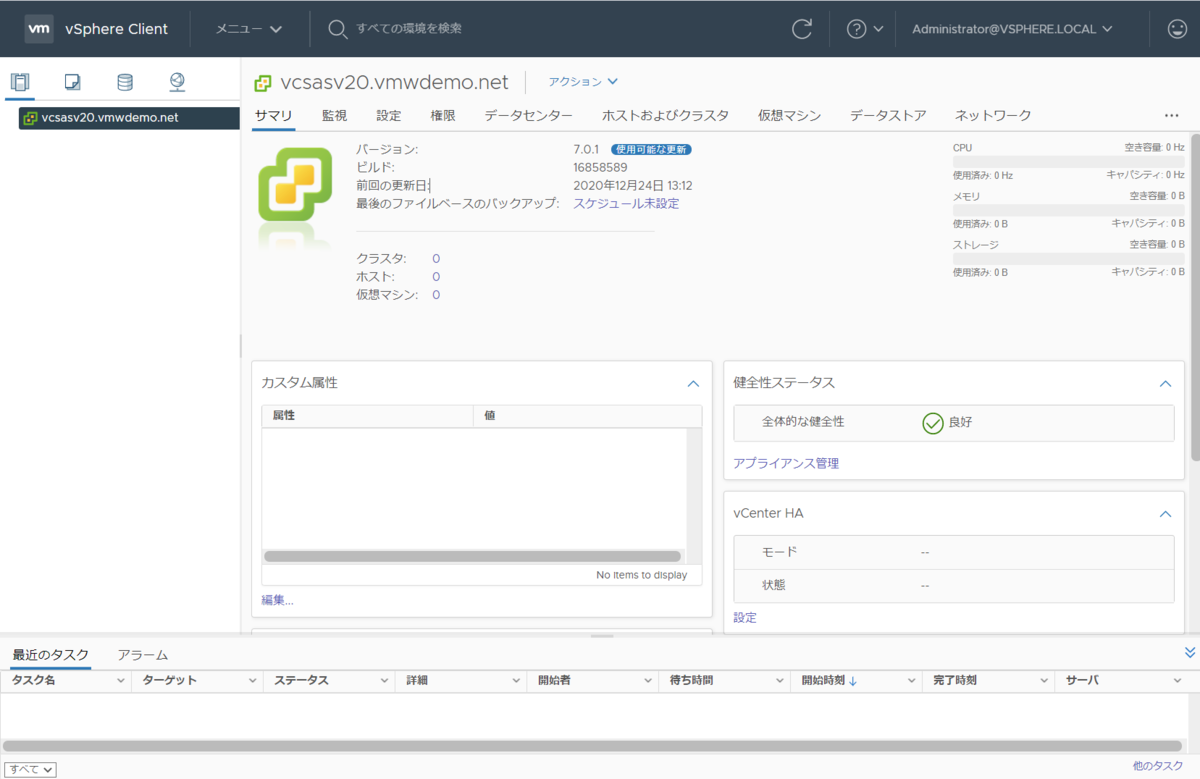This screenshot has height=779, width=1200.
Task: Open the スケジュール未設定 backup link
Action: (626, 204)
